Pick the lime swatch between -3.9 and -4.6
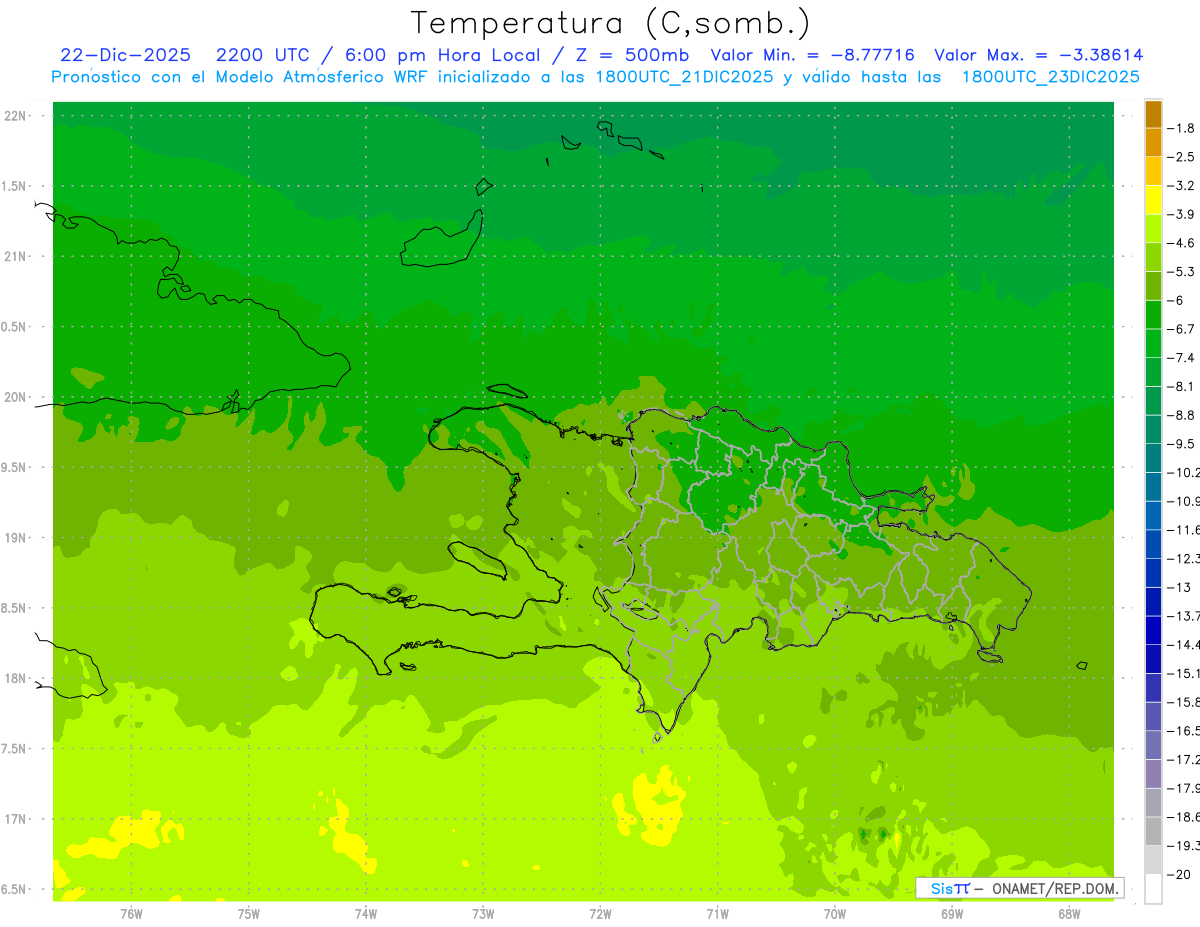1200x927 pixels. (x=1153, y=229)
